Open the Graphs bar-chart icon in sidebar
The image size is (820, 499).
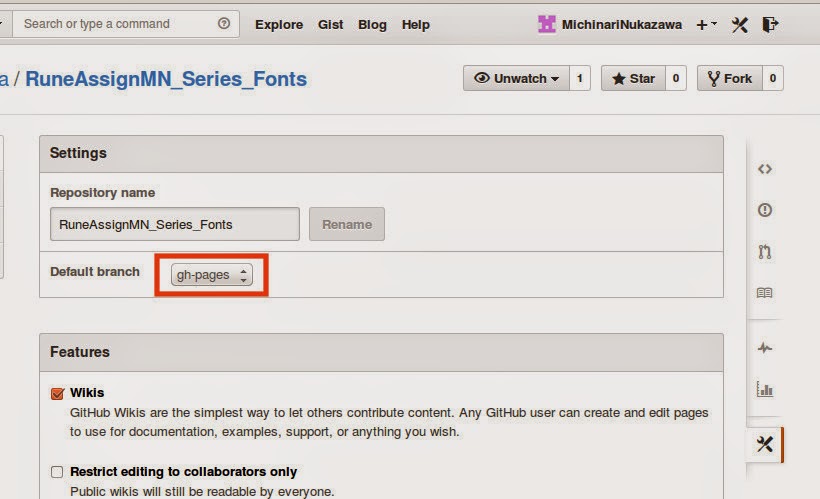pos(765,389)
